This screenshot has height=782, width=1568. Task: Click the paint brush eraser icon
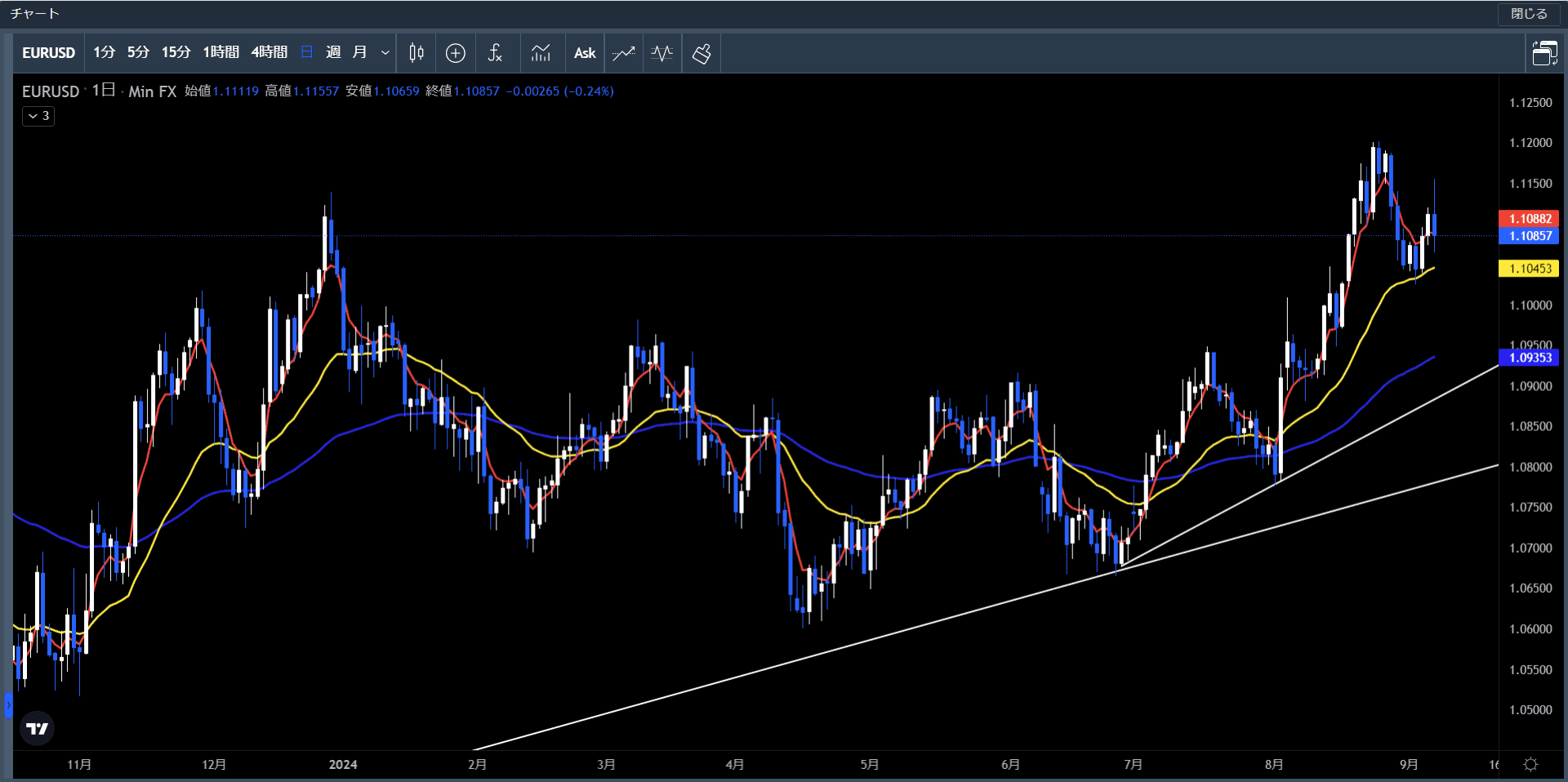click(702, 53)
